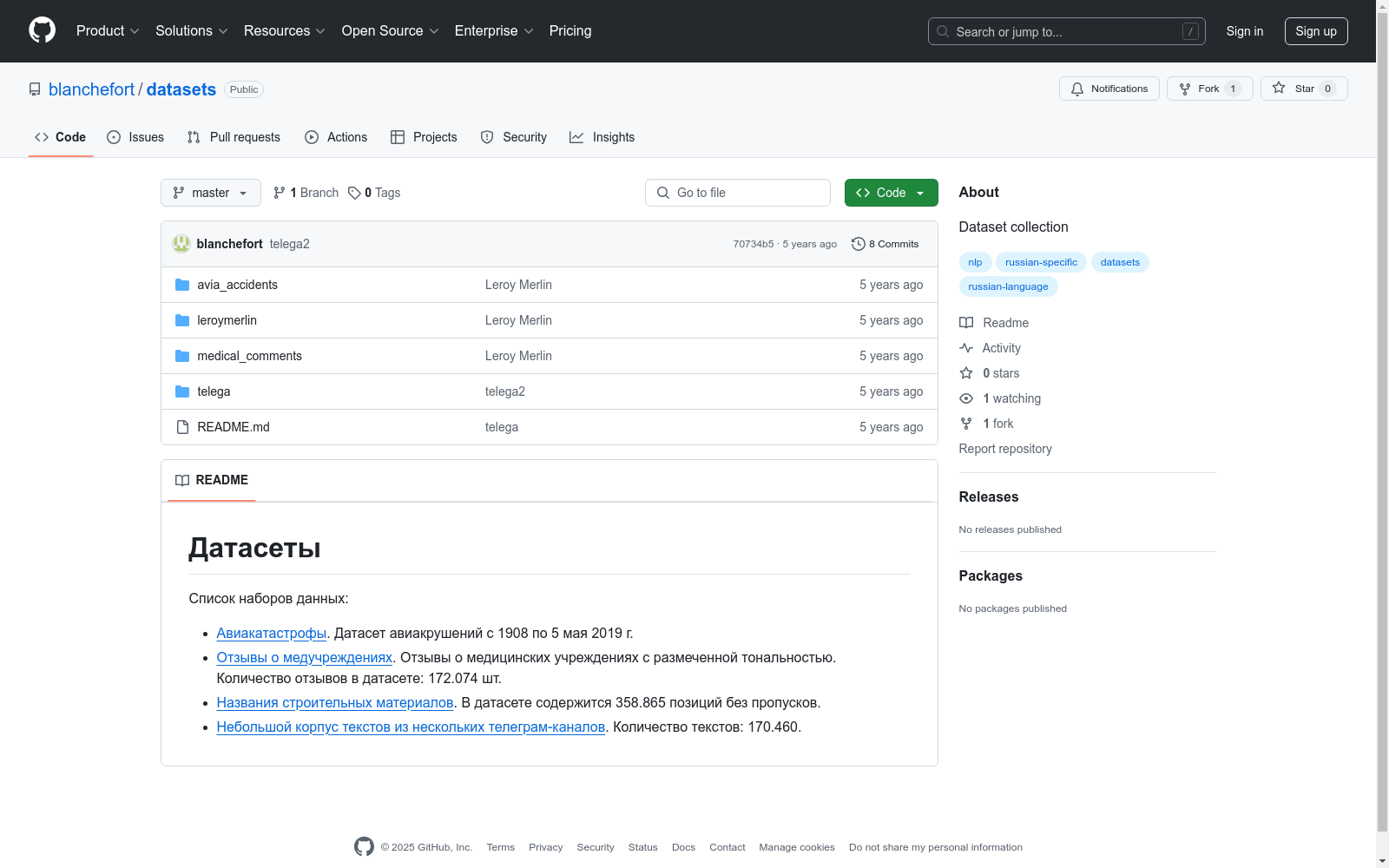This screenshot has height=868, width=1389.
Task: Go to the Pricing page
Action: point(570,30)
